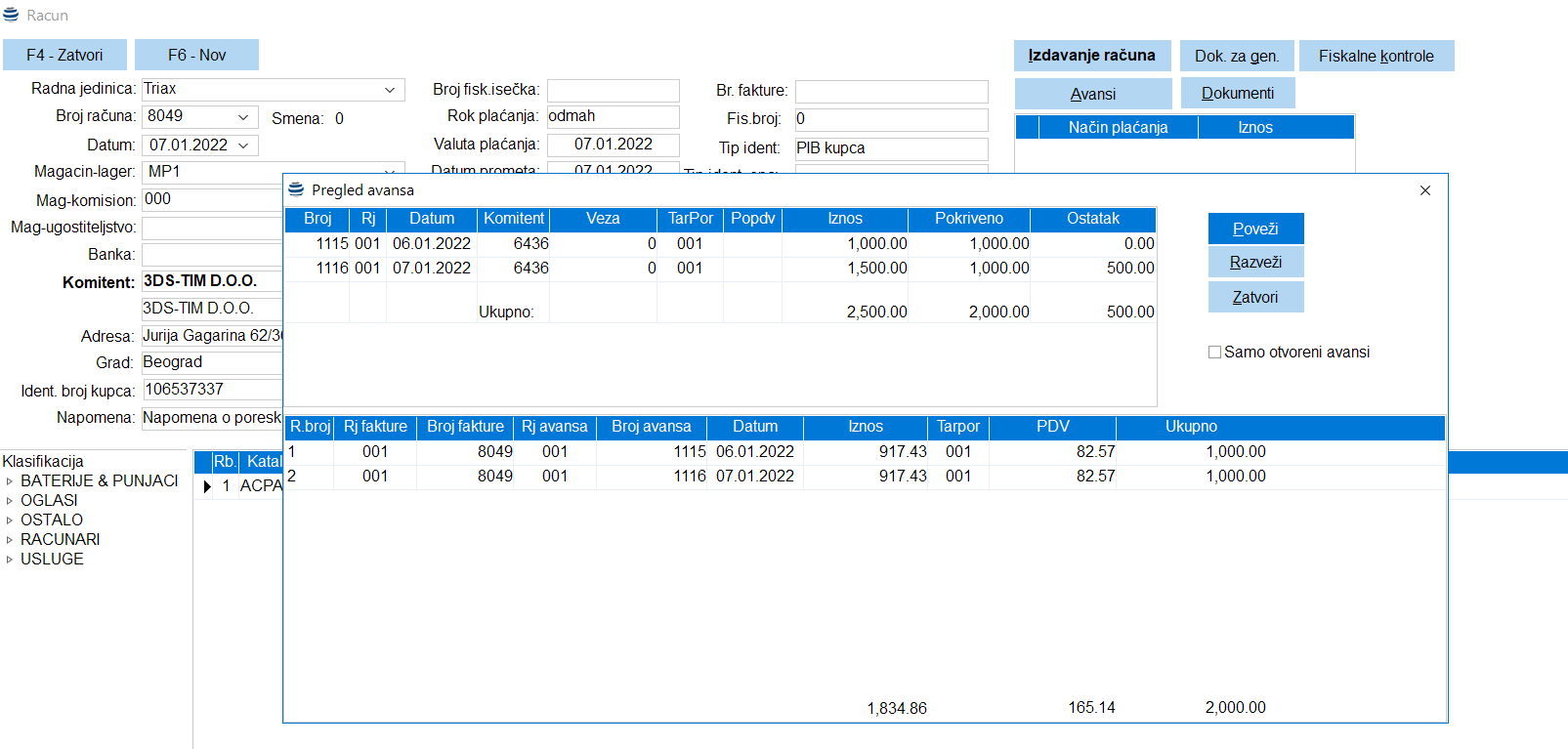
Task: Open the Radna jedinica dropdown
Action: [390, 90]
